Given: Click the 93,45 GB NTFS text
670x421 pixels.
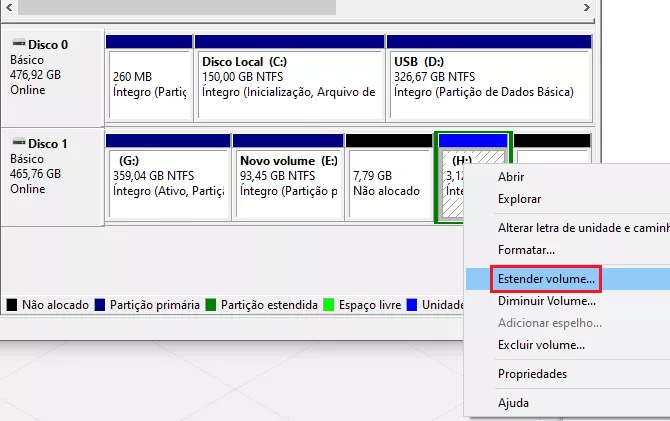Looking at the screenshot, I should pyautogui.click(x=278, y=176).
